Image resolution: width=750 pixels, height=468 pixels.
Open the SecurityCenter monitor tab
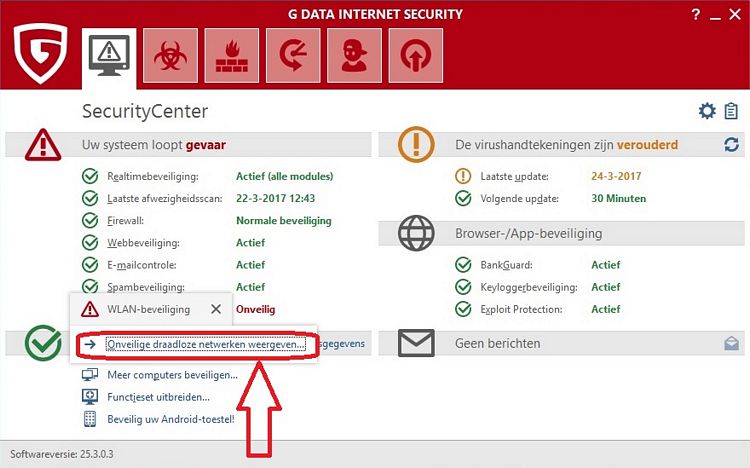(x=109, y=58)
